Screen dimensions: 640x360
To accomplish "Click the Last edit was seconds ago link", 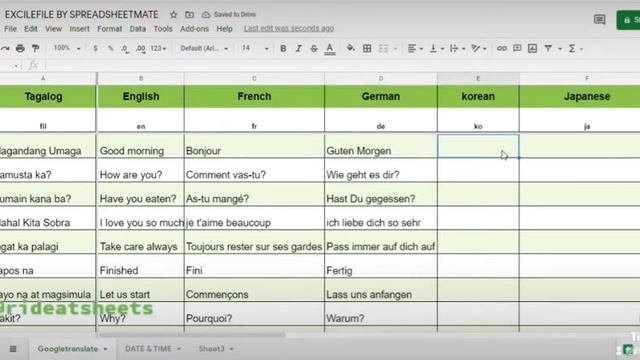I will coord(289,29).
